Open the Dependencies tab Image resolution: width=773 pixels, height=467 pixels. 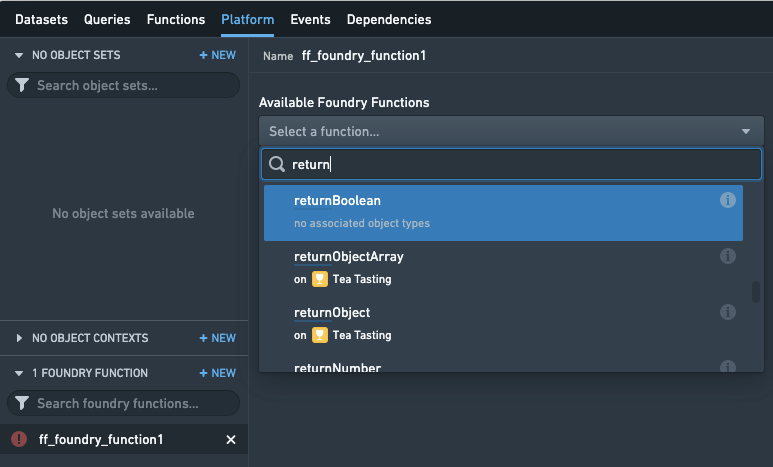tap(389, 19)
